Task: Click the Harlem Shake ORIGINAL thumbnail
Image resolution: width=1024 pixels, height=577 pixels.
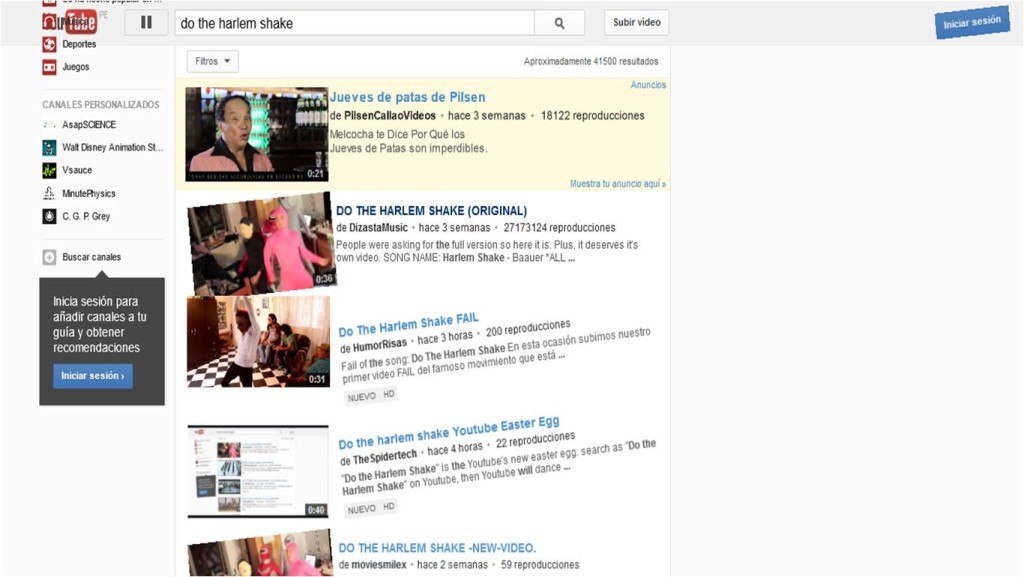Action: [x=261, y=243]
